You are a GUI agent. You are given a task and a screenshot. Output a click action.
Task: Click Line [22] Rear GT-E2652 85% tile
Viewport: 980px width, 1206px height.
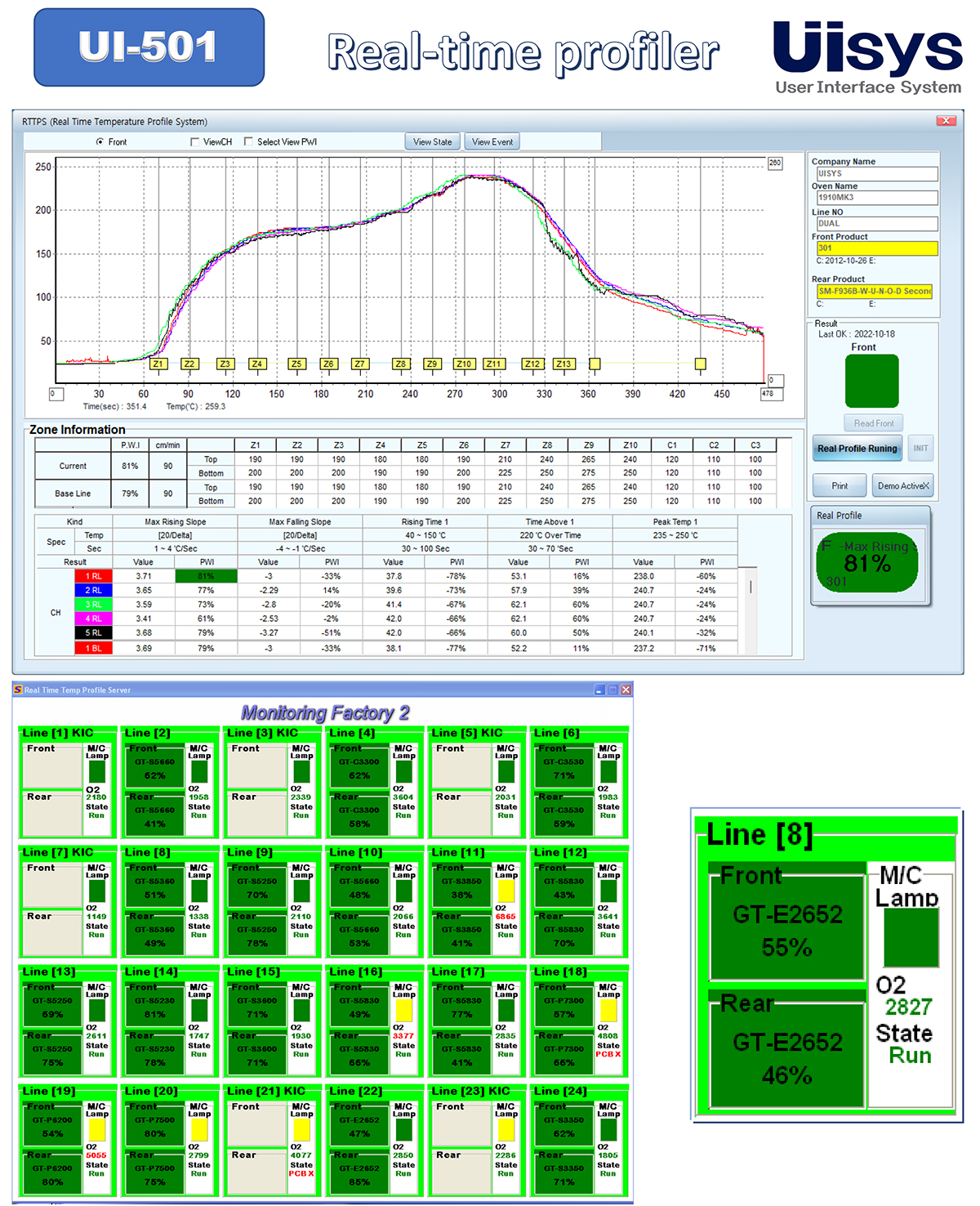pos(359,1173)
